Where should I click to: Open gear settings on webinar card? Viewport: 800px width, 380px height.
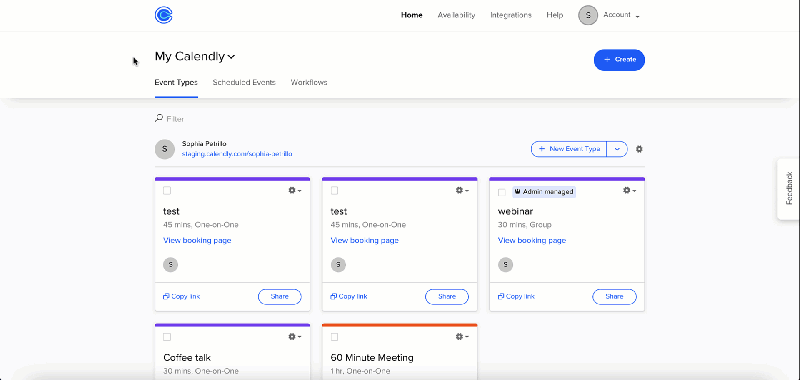629,190
